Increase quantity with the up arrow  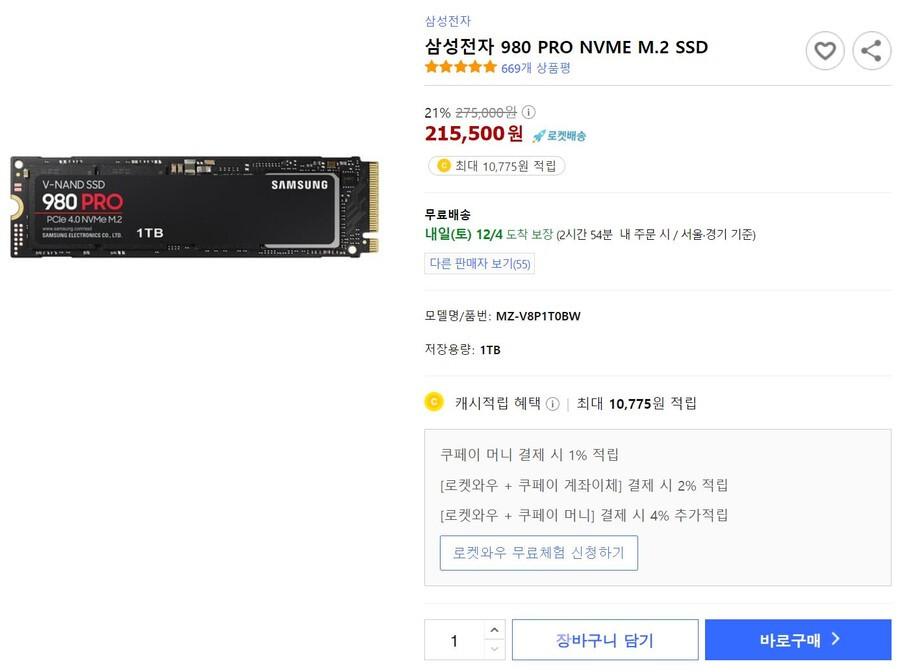(x=494, y=630)
